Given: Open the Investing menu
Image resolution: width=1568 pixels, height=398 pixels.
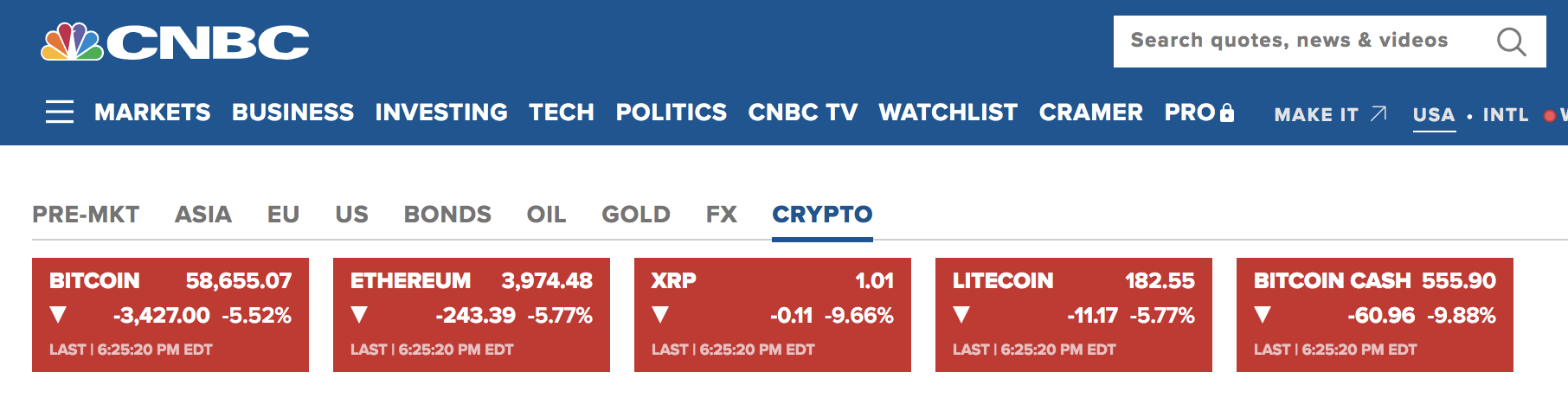Looking at the screenshot, I should [x=441, y=112].
